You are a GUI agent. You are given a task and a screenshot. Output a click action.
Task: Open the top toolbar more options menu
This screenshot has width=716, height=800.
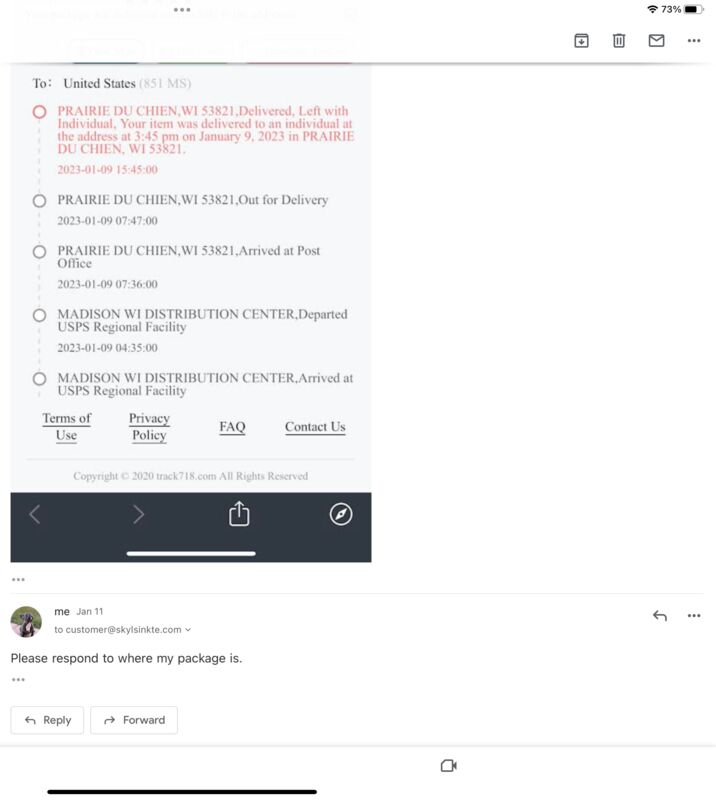coord(694,40)
